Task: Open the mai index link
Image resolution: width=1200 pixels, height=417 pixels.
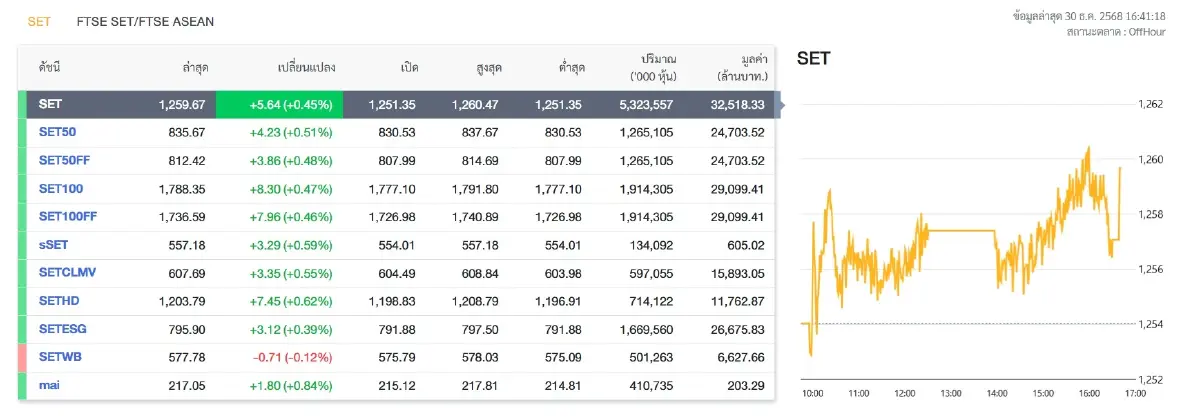Action: 49,384
